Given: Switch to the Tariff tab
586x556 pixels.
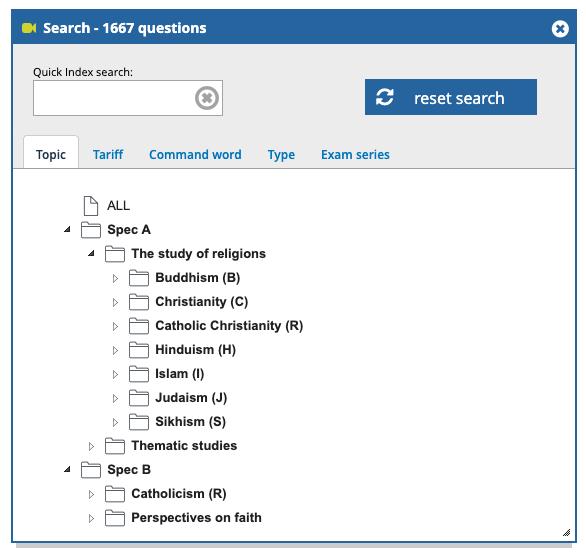Looking at the screenshot, I should [x=108, y=154].
